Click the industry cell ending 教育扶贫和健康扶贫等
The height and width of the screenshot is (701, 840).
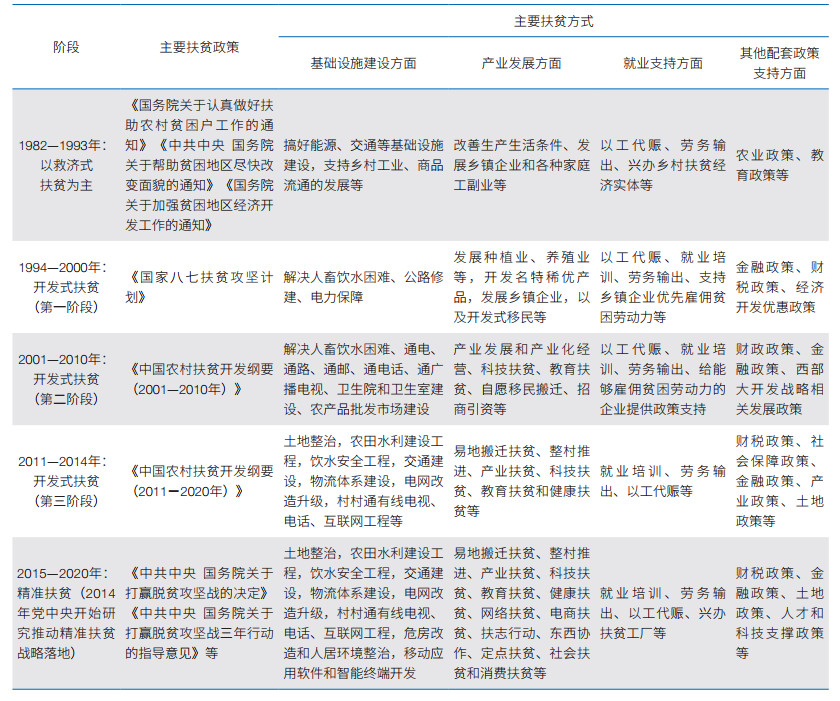(x=521, y=481)
